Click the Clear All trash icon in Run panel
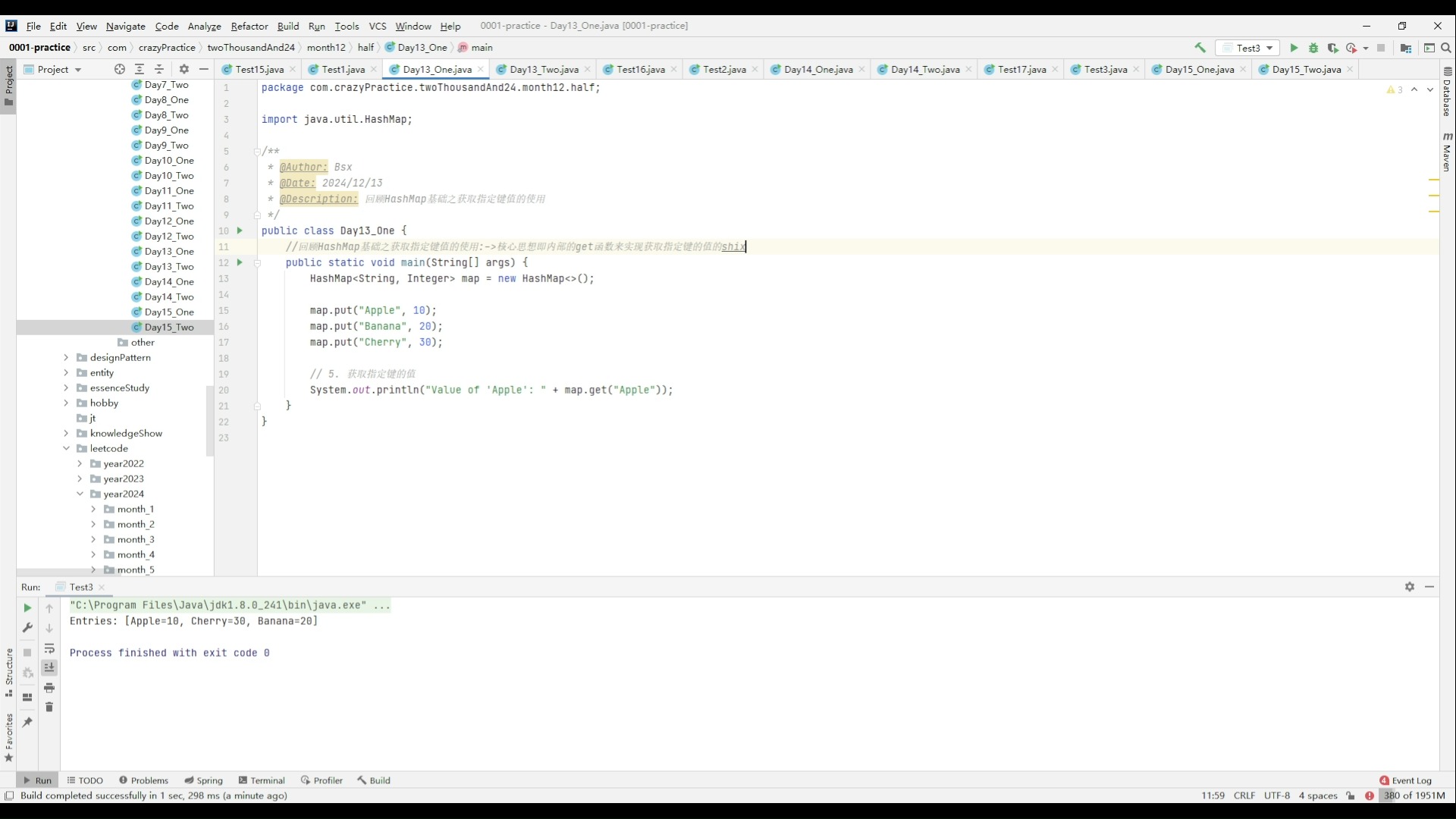1456x819 pixels. click(49, 708)
